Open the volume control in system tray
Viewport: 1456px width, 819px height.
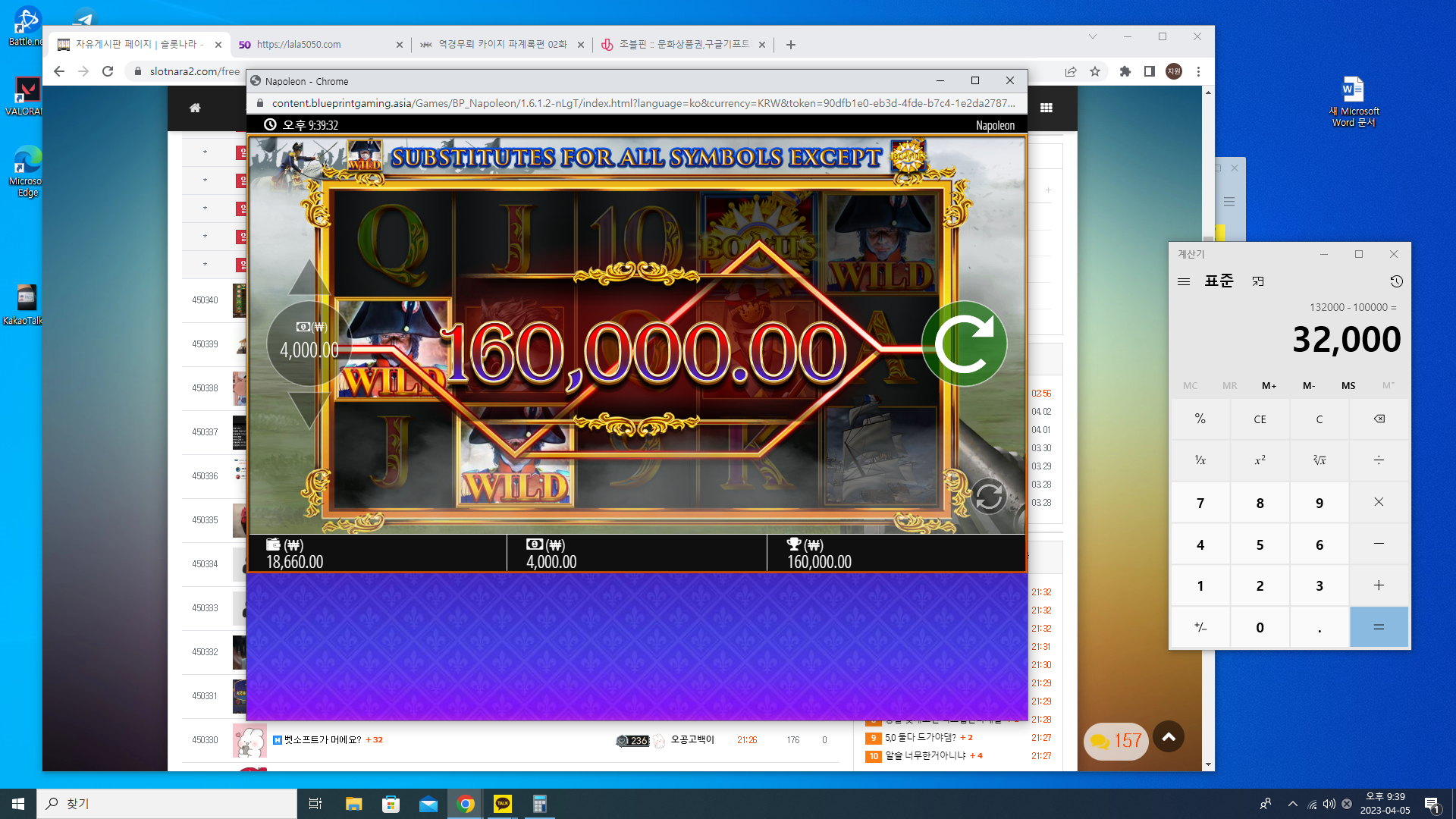[1329, 804]
